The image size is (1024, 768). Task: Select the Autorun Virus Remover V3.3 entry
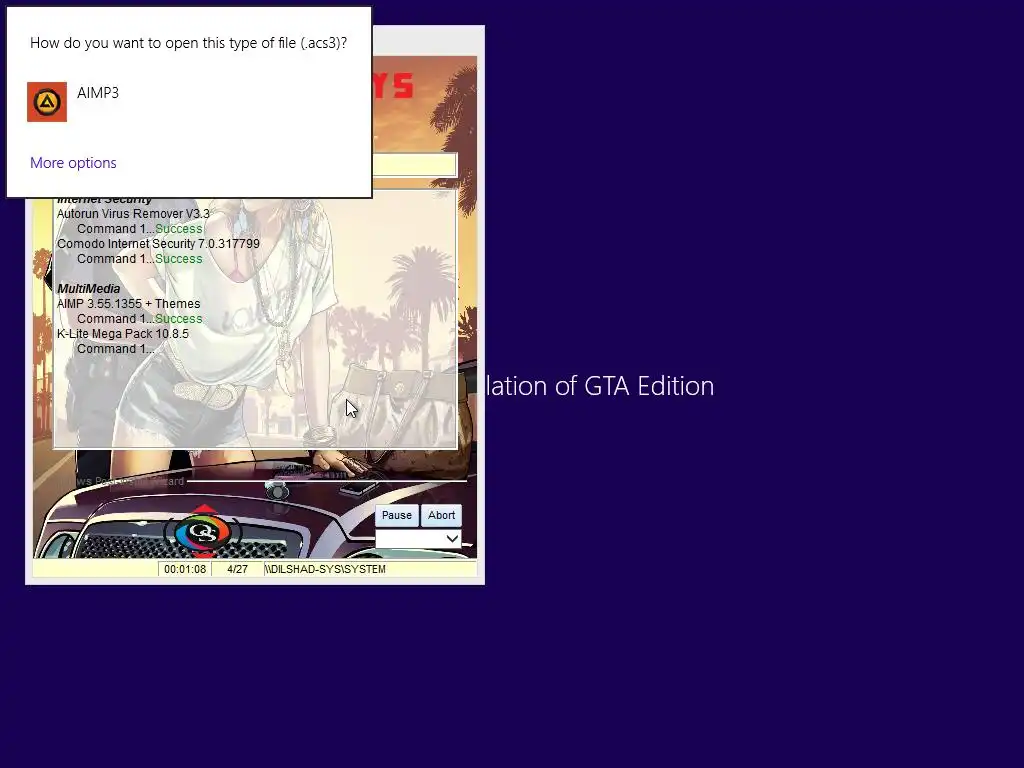click(x=133, y=214)
